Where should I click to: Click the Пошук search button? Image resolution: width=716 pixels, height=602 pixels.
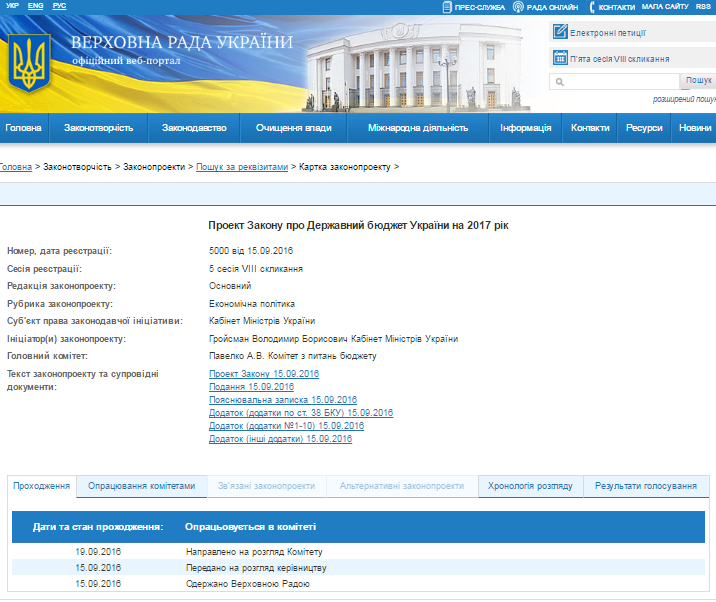click(x=698, y=81)
